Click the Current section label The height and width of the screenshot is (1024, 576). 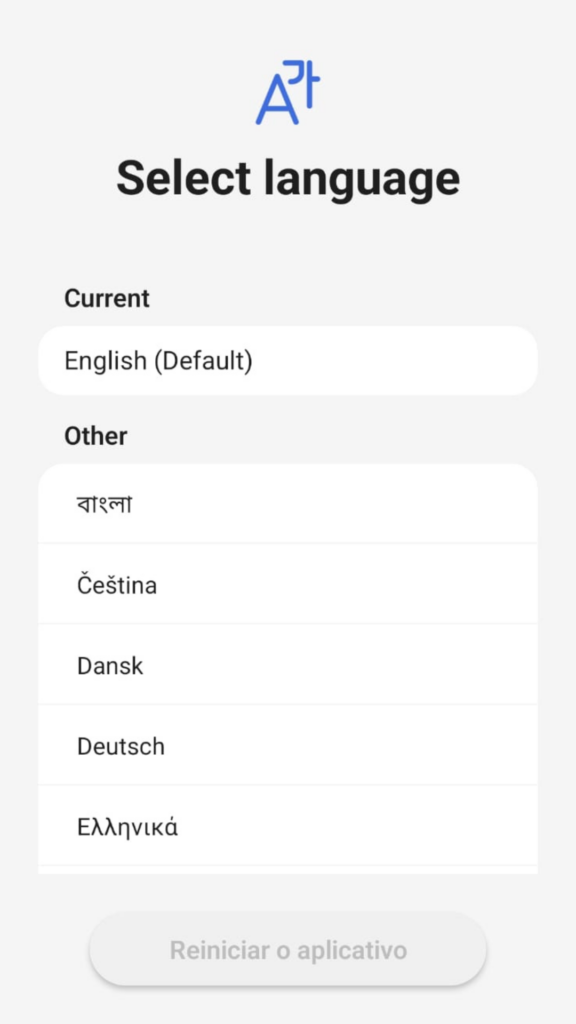coord(107,298)
